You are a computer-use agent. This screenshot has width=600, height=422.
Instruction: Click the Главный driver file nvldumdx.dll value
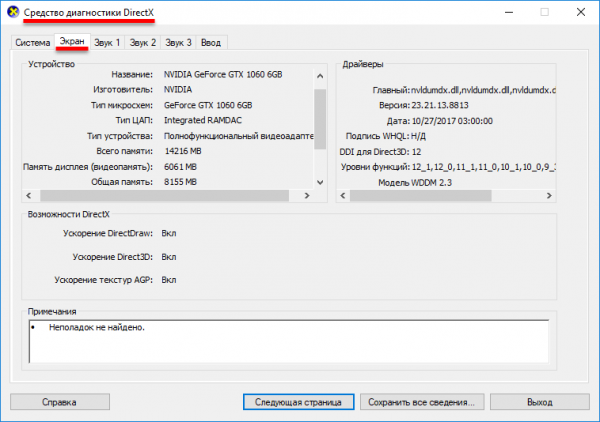pos(483,90)
